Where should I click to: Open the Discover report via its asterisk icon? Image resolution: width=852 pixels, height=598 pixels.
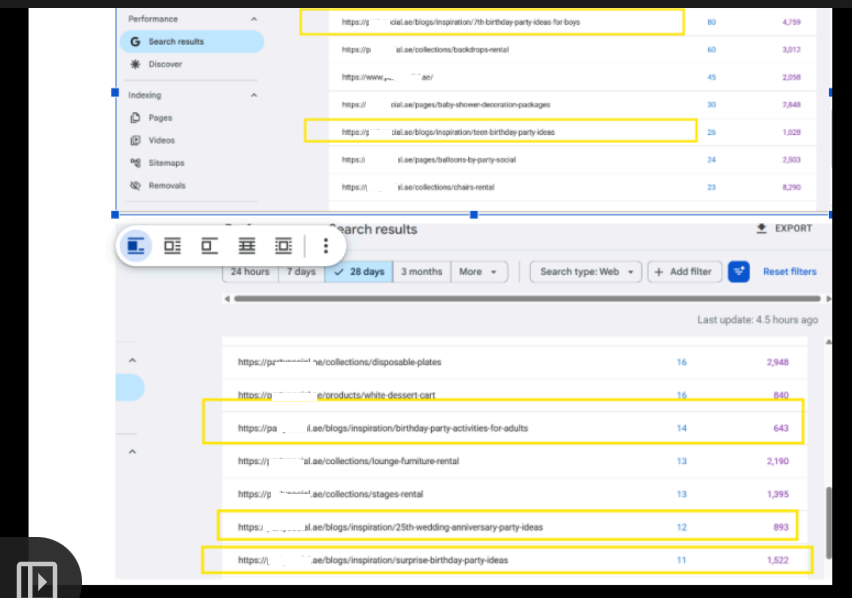pyautogui.click(x=135, y=64)
